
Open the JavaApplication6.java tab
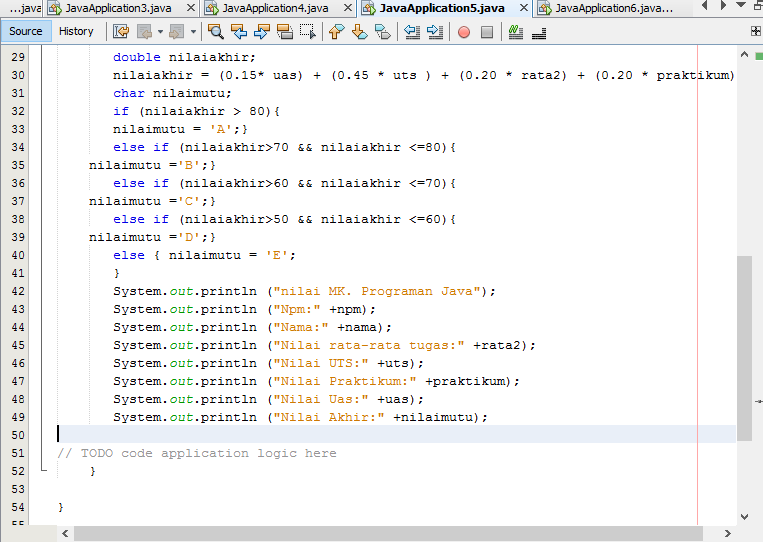[x=614, y=8]
